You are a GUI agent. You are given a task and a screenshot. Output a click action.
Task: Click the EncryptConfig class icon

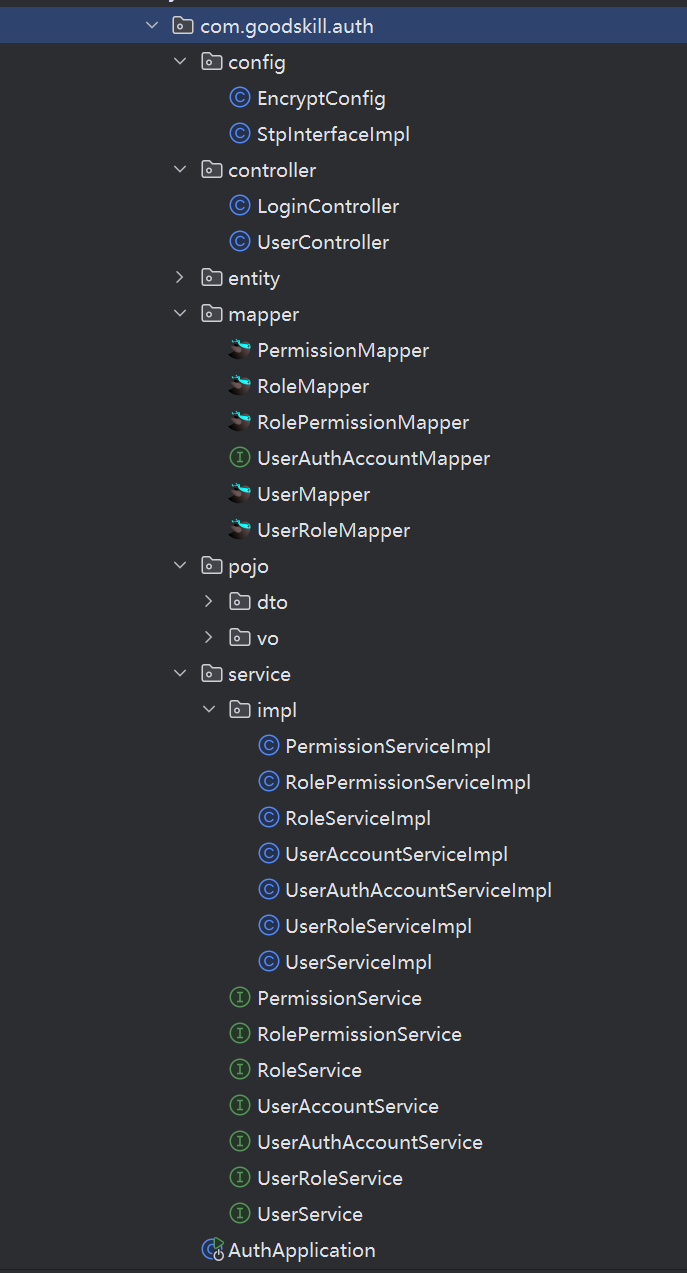click(x=239, y=98)
